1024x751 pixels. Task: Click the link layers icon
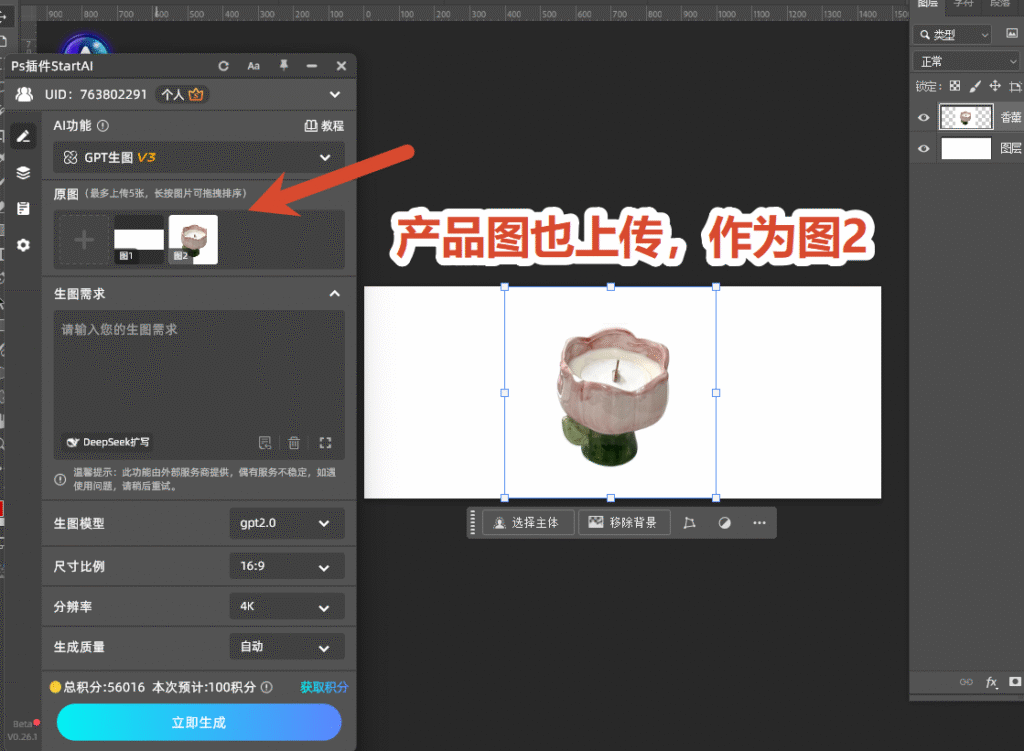pos(966,682)
